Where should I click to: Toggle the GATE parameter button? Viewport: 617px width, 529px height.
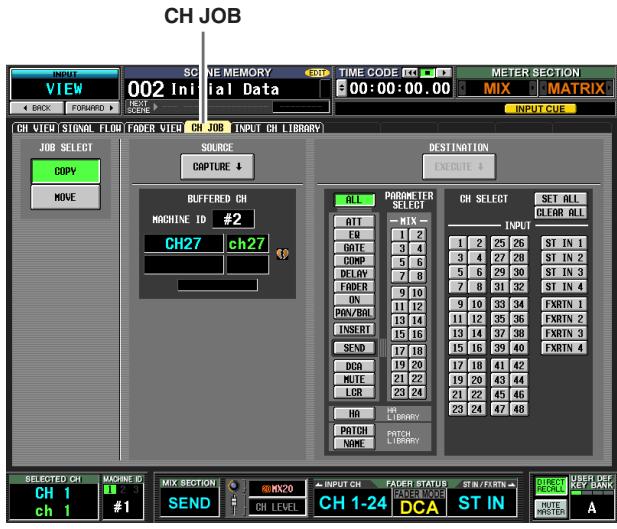pos(354,248)
